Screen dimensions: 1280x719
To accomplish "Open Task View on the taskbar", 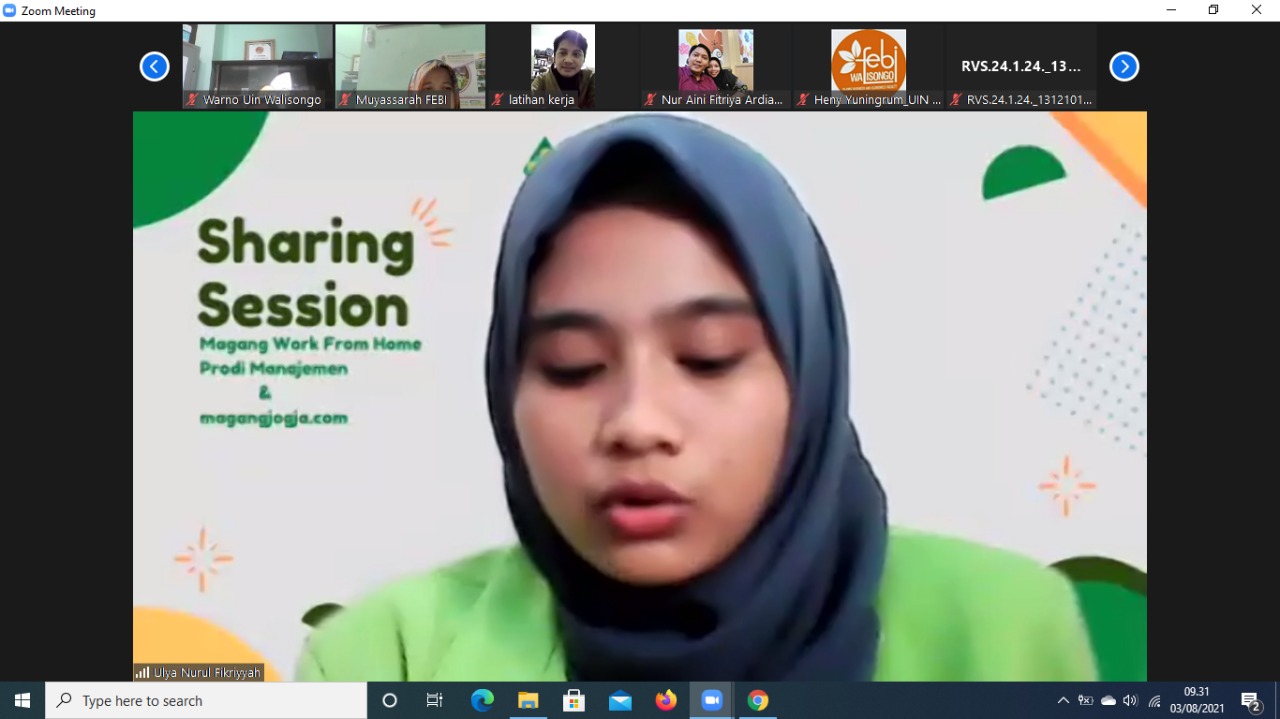I will 435,700.
